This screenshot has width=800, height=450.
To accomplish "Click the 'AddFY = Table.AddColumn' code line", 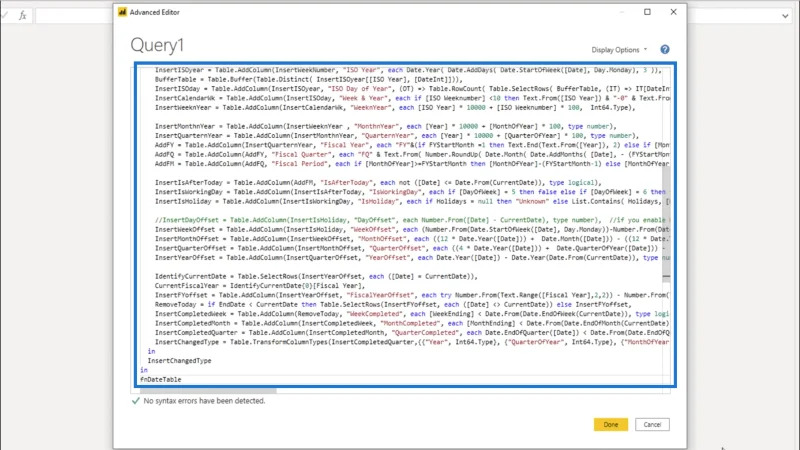I will (412, 145).
